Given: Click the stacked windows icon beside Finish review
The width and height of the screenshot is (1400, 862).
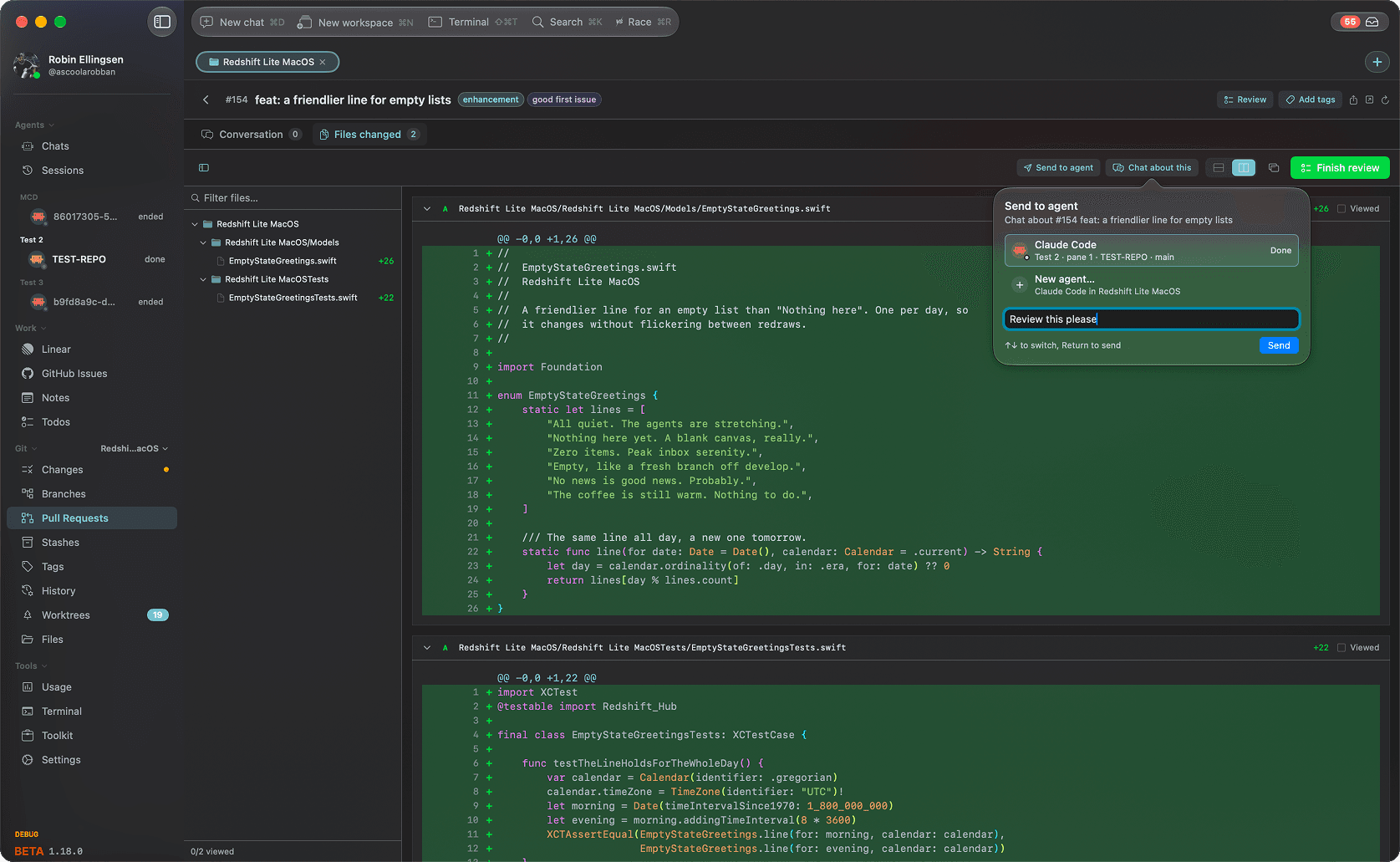Looking at the screenshot, I should tap(1274, 168).
